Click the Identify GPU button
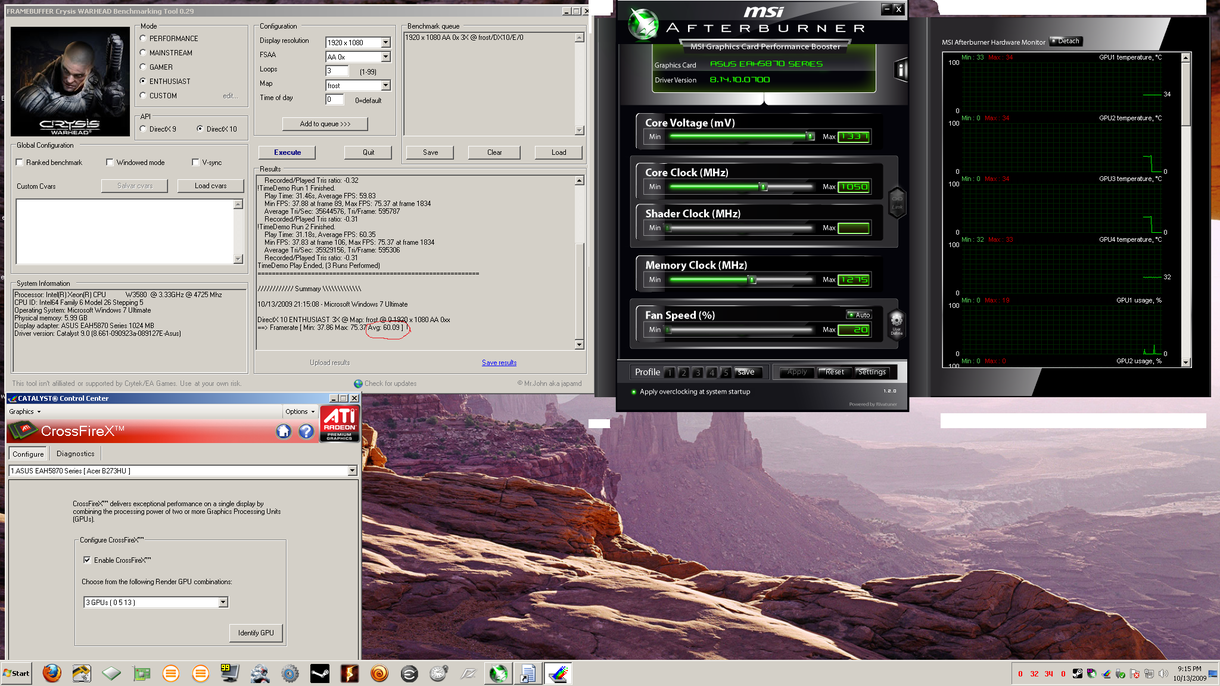 click(x=256, y=632)
